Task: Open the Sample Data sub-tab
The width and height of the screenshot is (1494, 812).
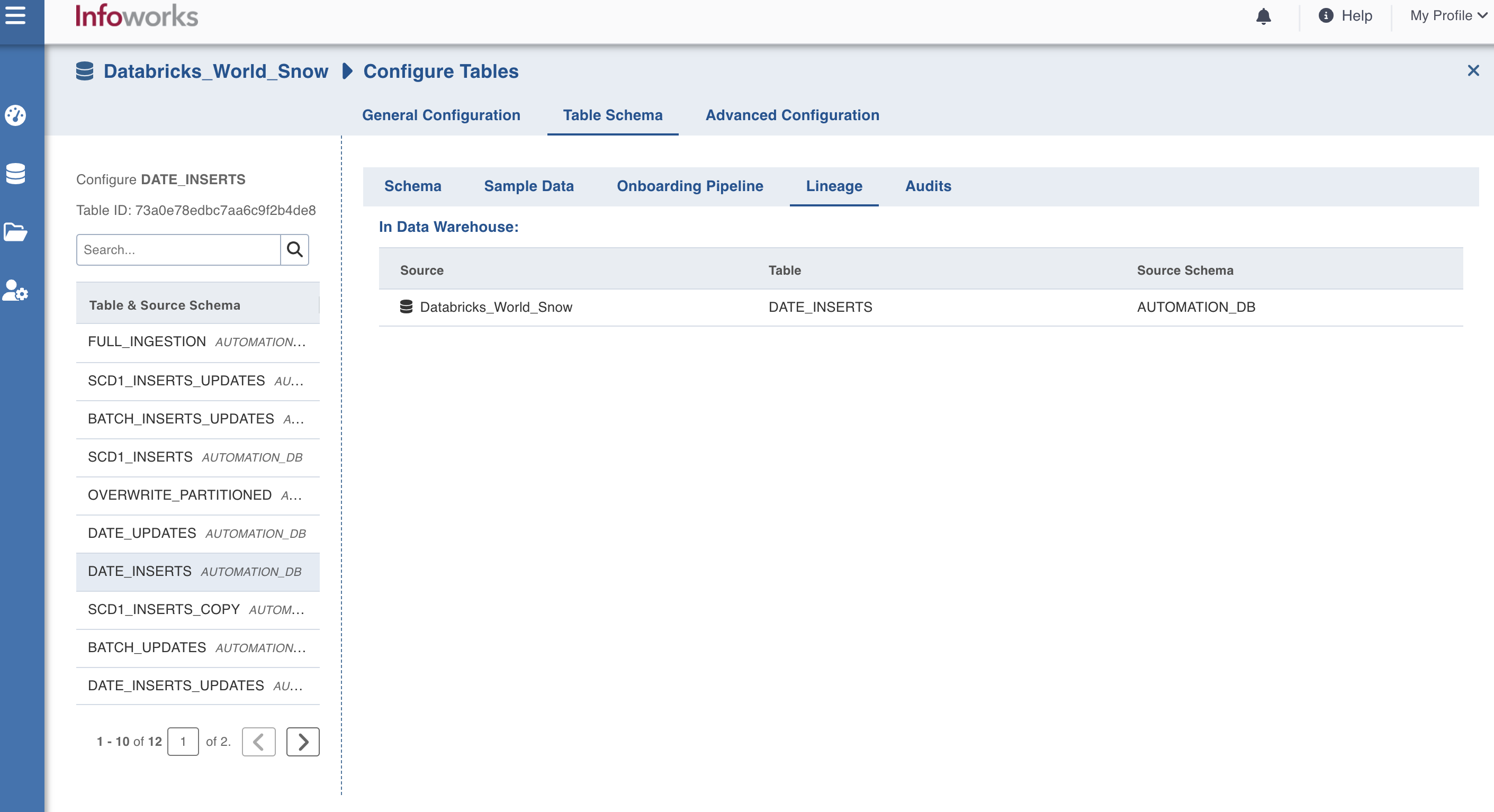Action: click(x=528, y=186)
